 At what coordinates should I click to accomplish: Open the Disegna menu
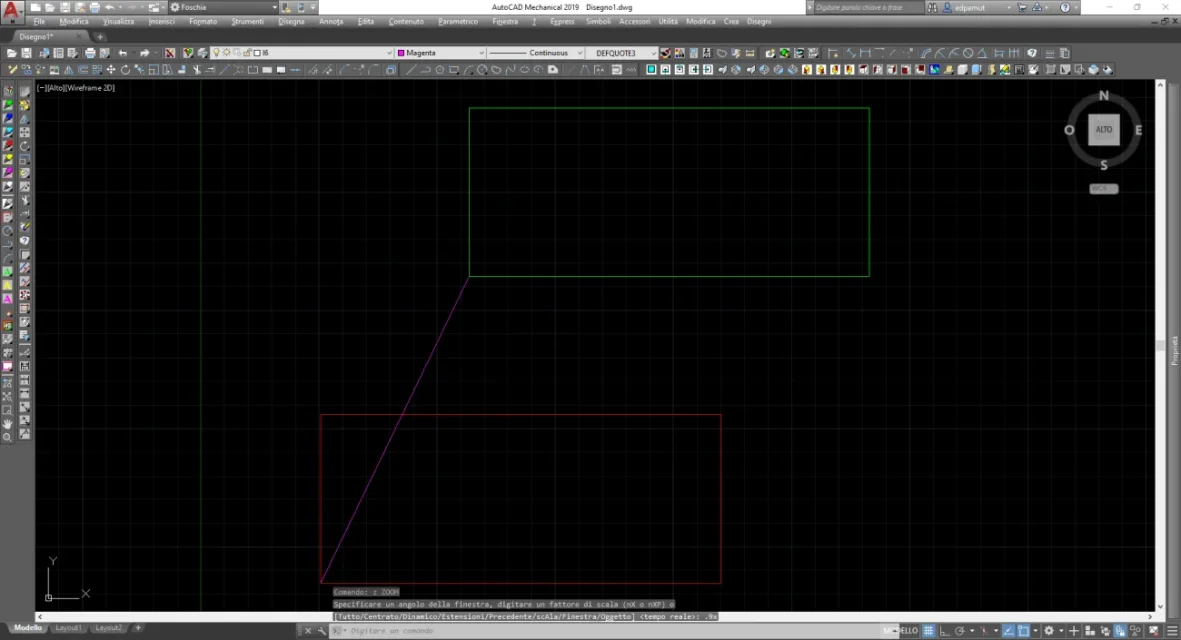(x=291, y=21)
